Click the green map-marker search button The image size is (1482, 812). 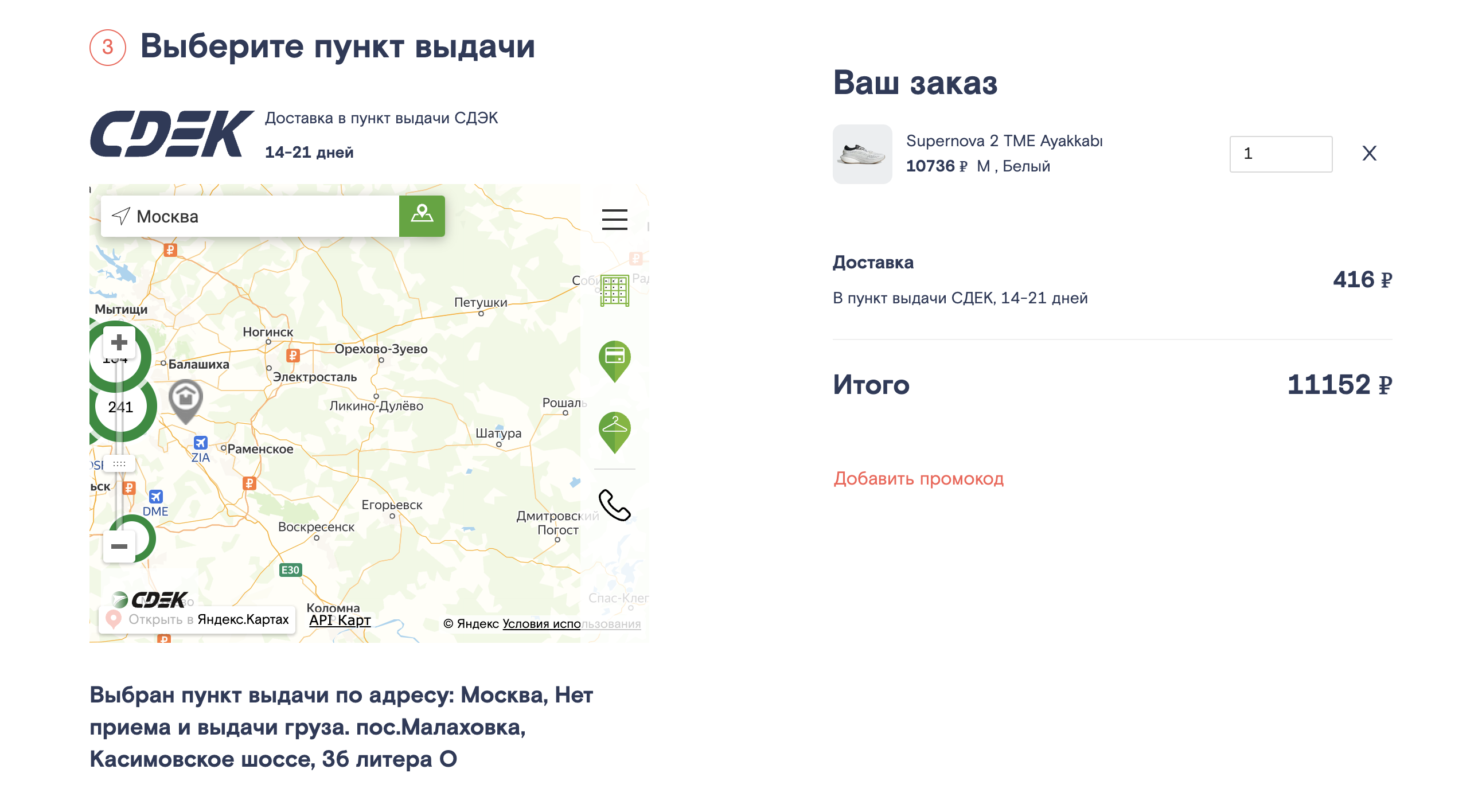tap(422, 216)
